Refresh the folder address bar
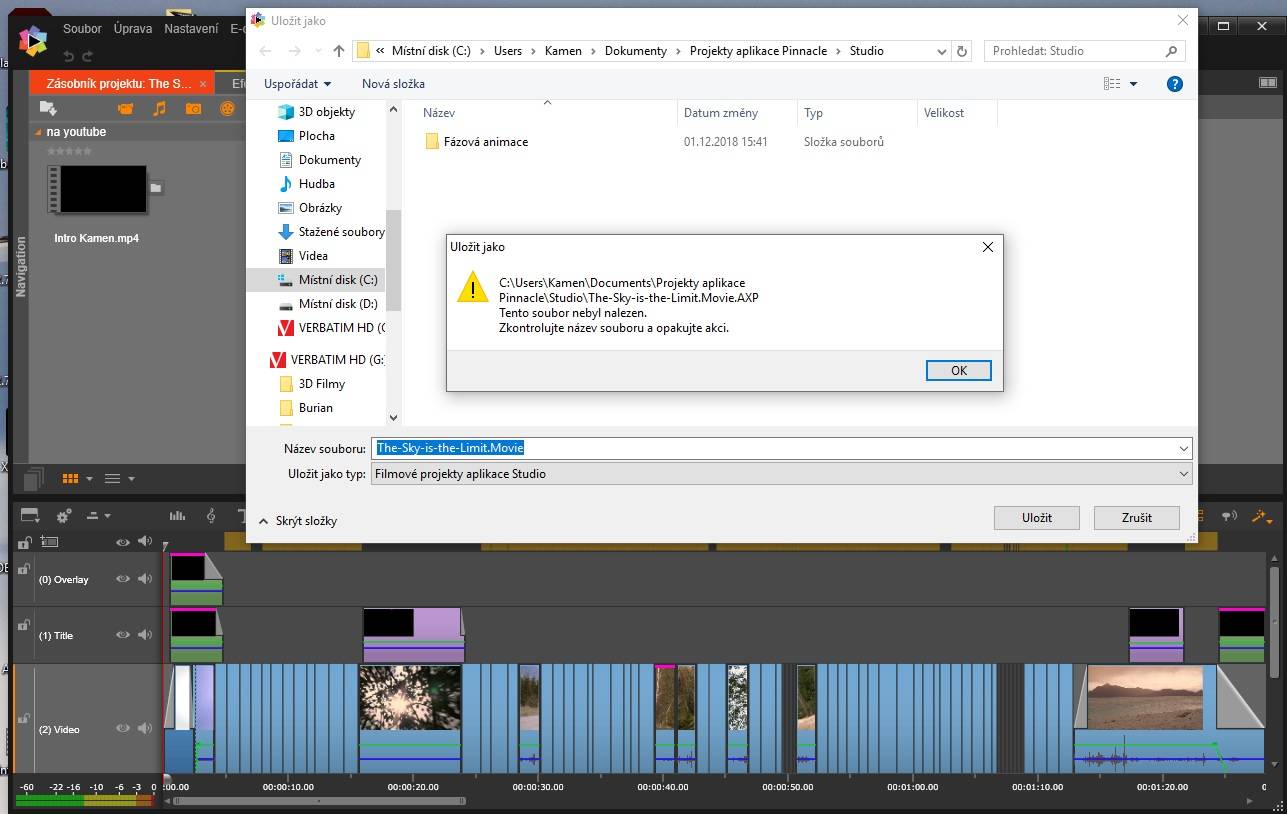 pyautogui.click(x=962, y=51)
